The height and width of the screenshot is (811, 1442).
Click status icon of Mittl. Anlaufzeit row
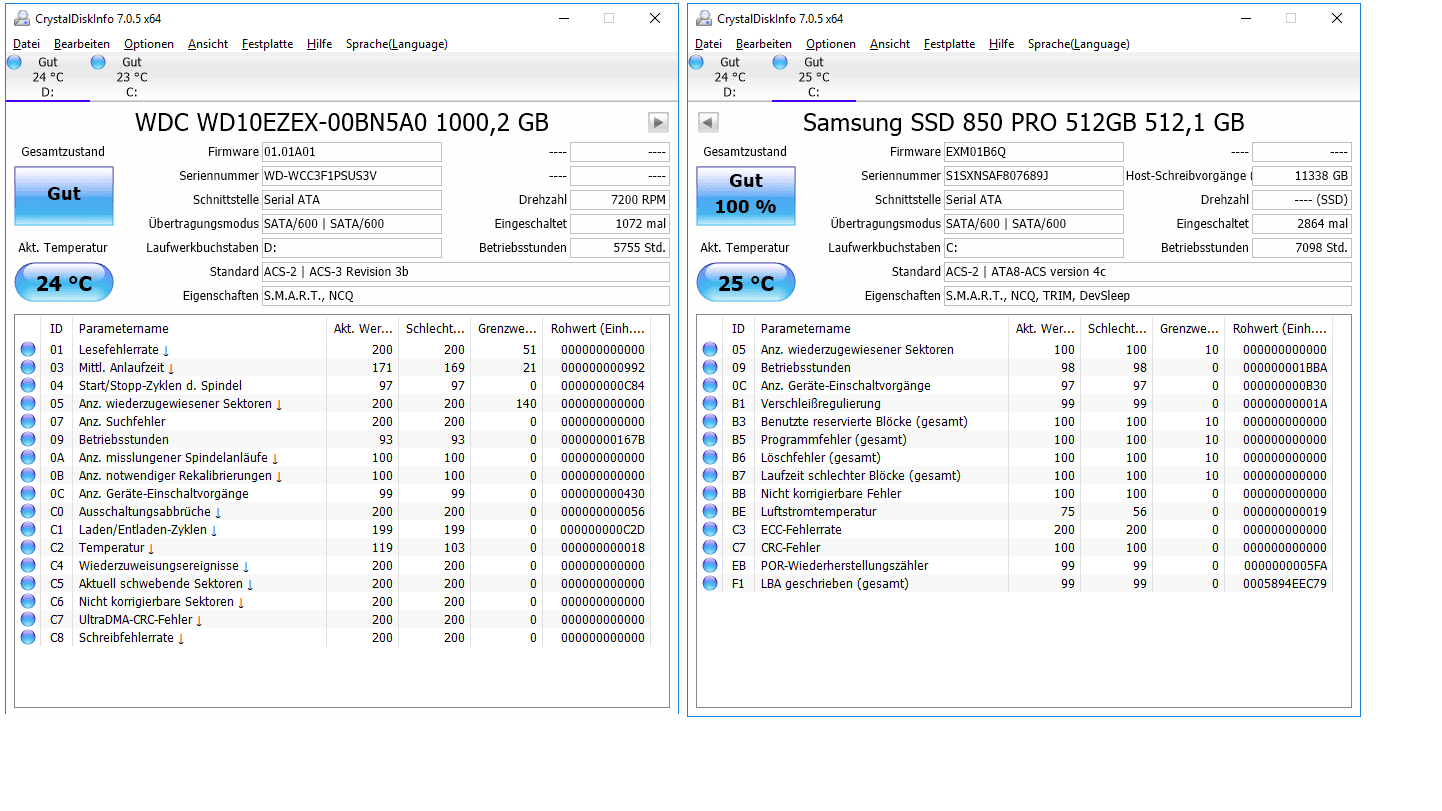28,368
